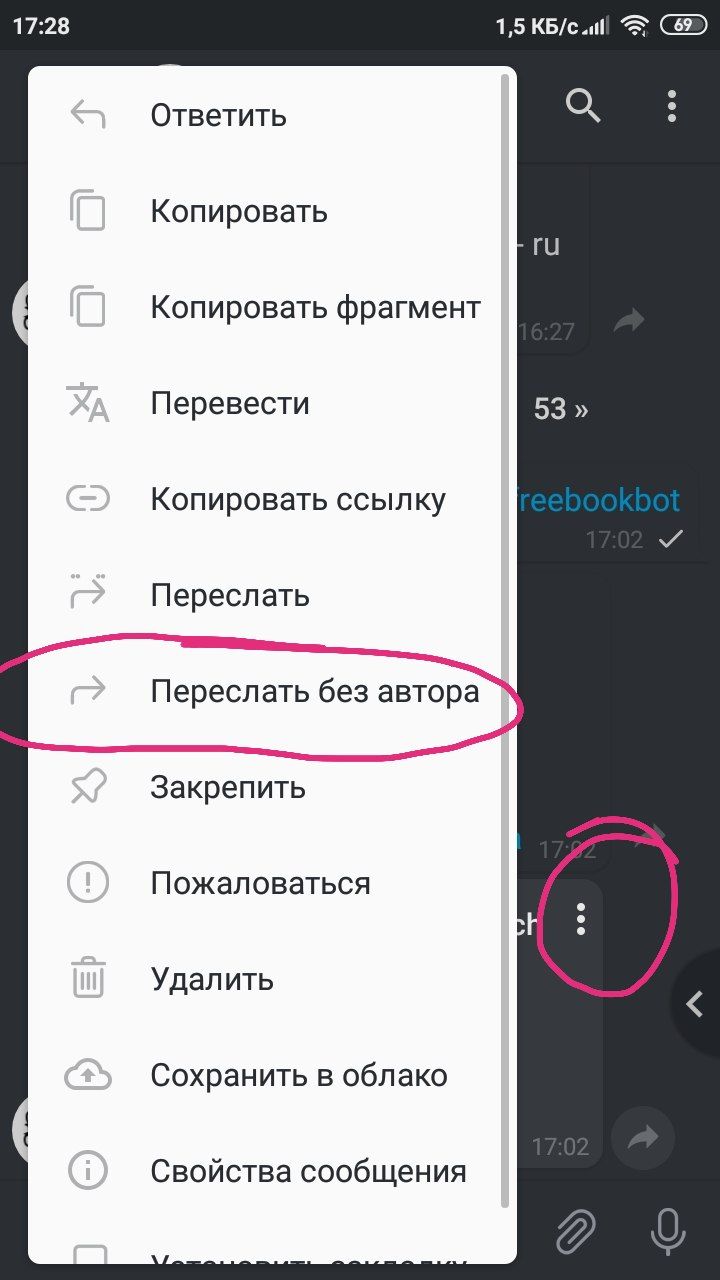Click the three-dot icon circled in pink

[581, 920]
